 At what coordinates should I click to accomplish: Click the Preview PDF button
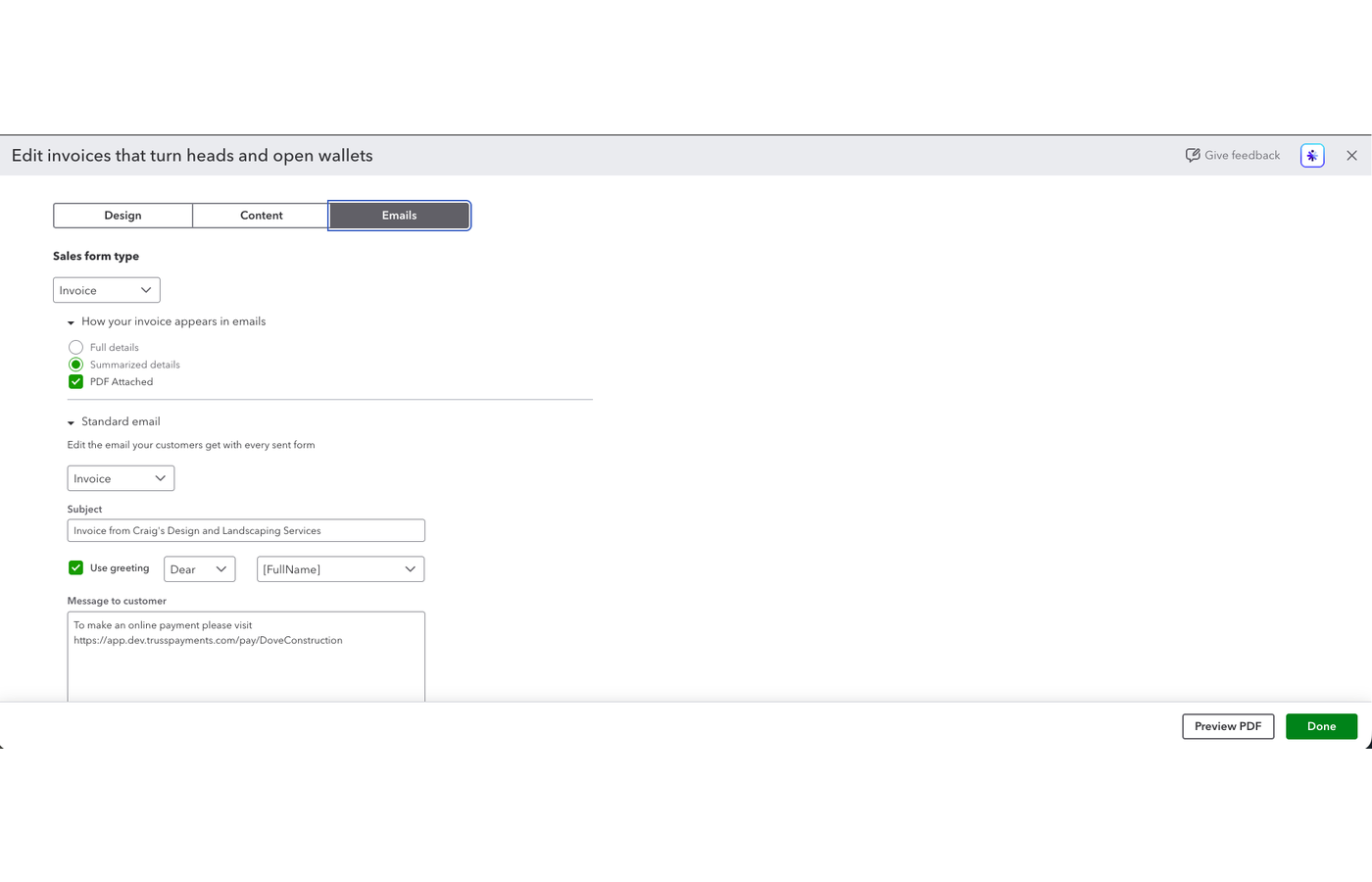pyautogui.click(x=1228, y=726)
